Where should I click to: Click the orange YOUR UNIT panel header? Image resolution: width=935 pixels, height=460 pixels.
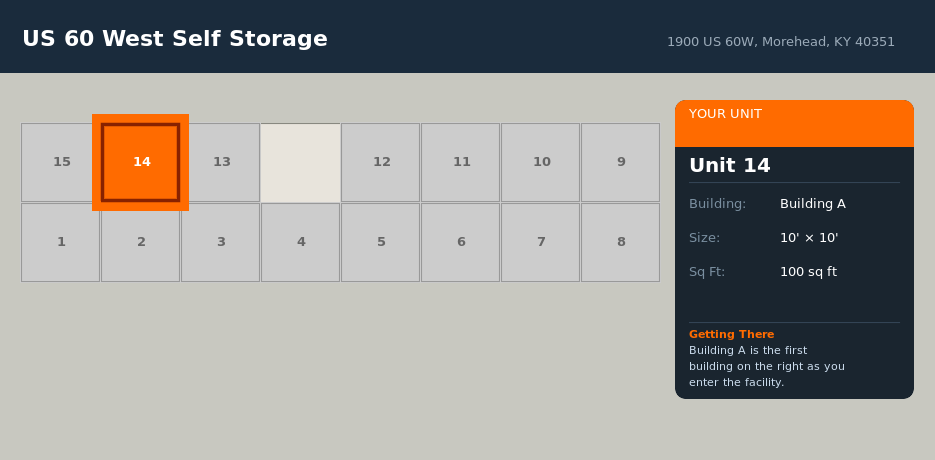click(794, 122)
